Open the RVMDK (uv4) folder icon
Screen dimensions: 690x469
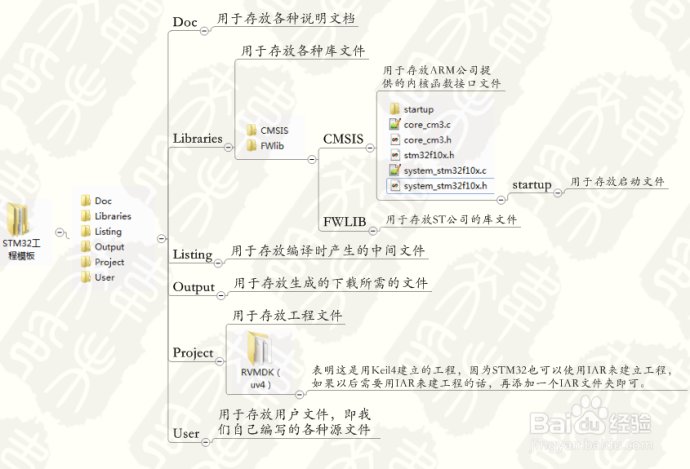point(260,348)
